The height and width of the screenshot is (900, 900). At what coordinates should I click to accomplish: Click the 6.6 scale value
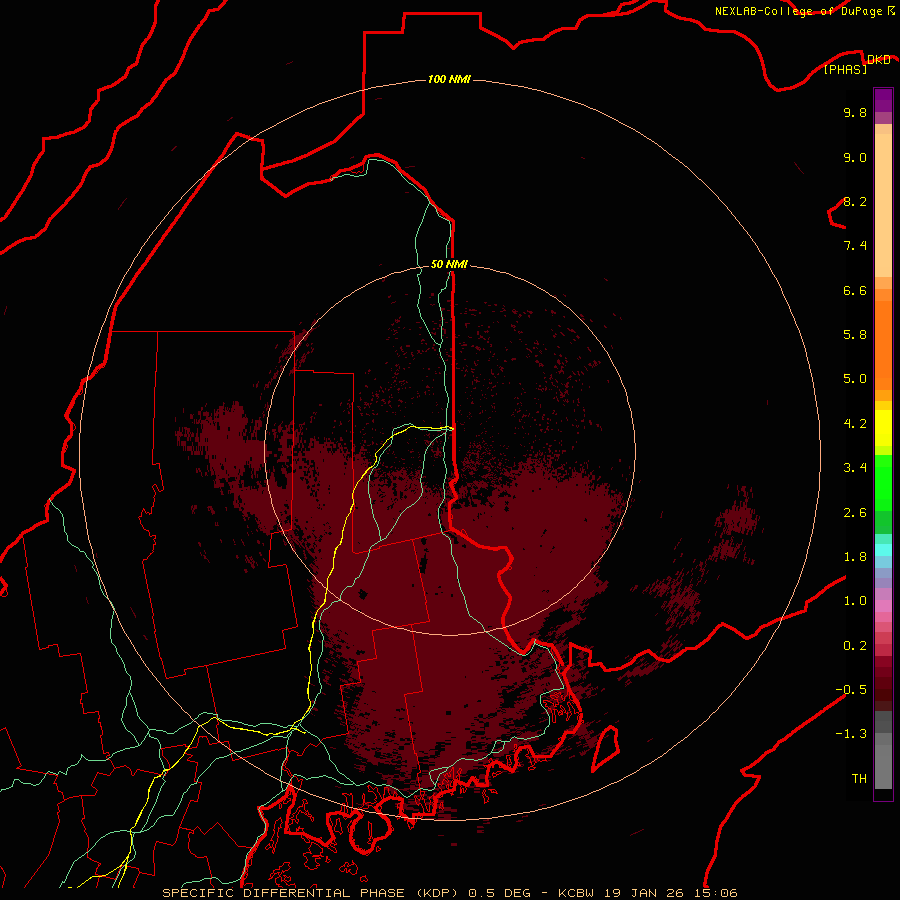click(x=855, y=290)
